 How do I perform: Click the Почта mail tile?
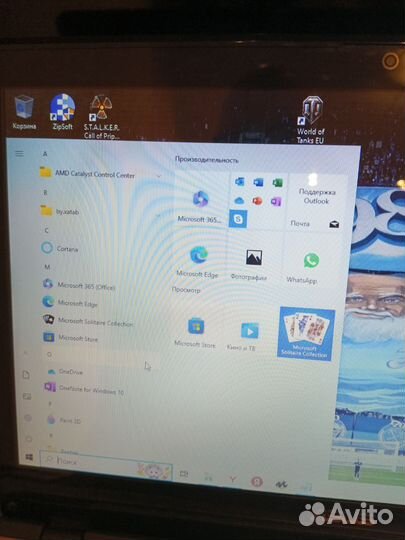coord(314,224)
